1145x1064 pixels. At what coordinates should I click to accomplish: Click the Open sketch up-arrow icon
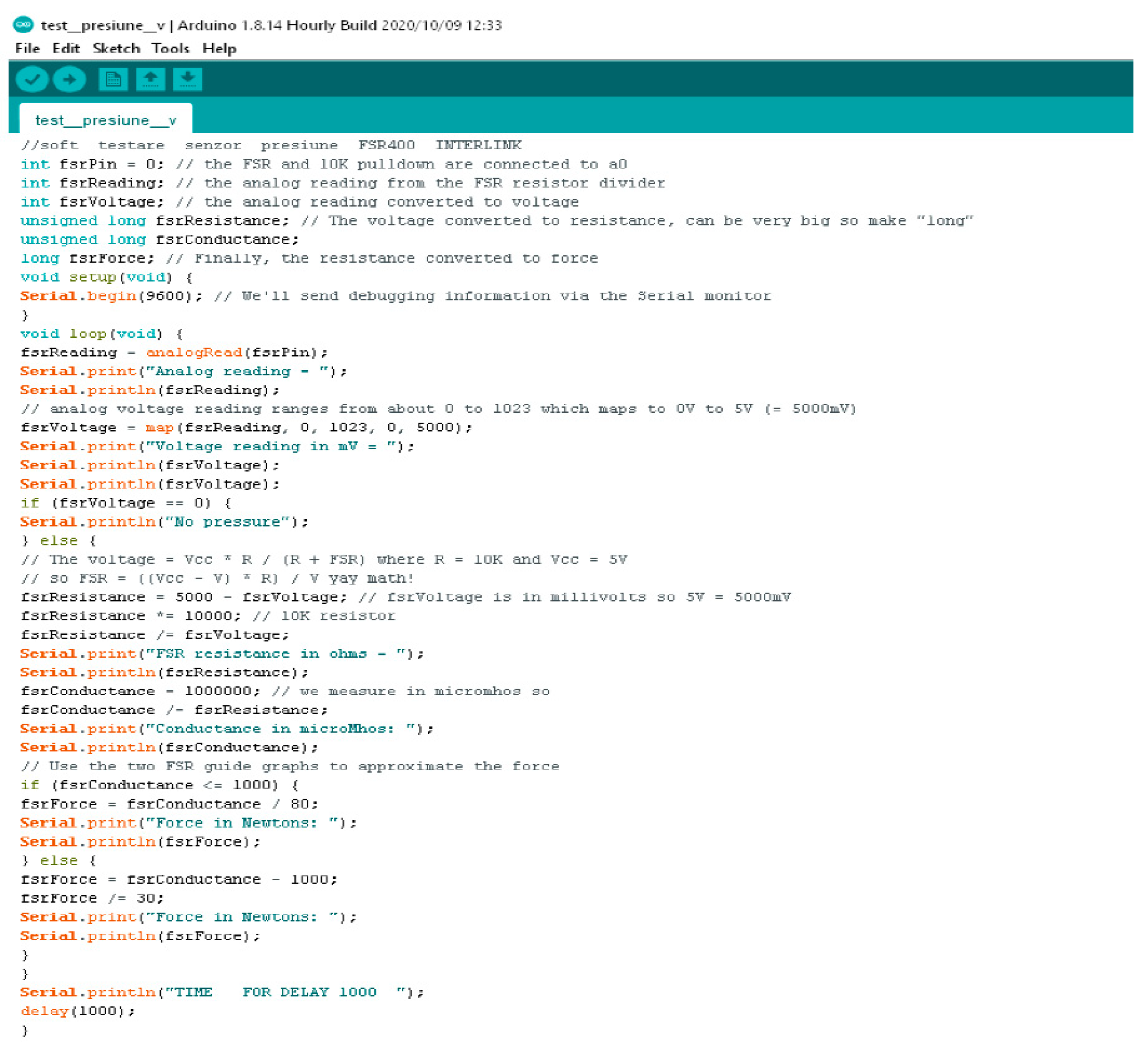tap(150, 79)
